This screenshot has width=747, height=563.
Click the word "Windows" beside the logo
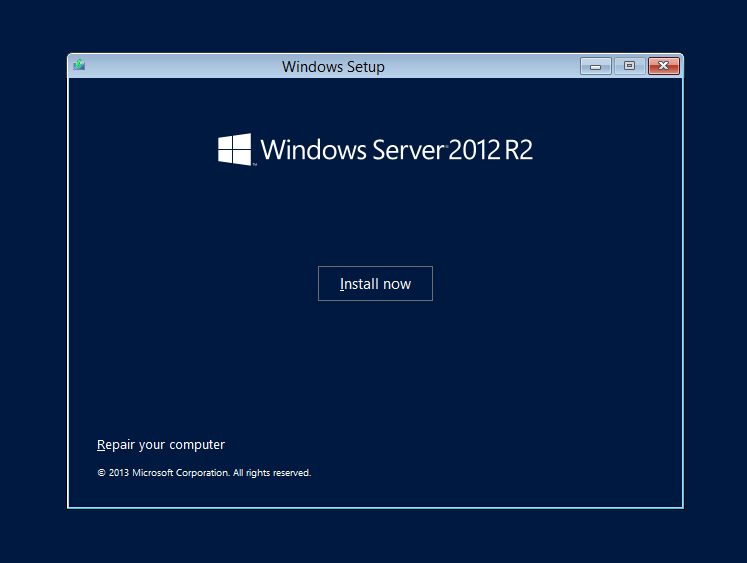coord(314,150)
